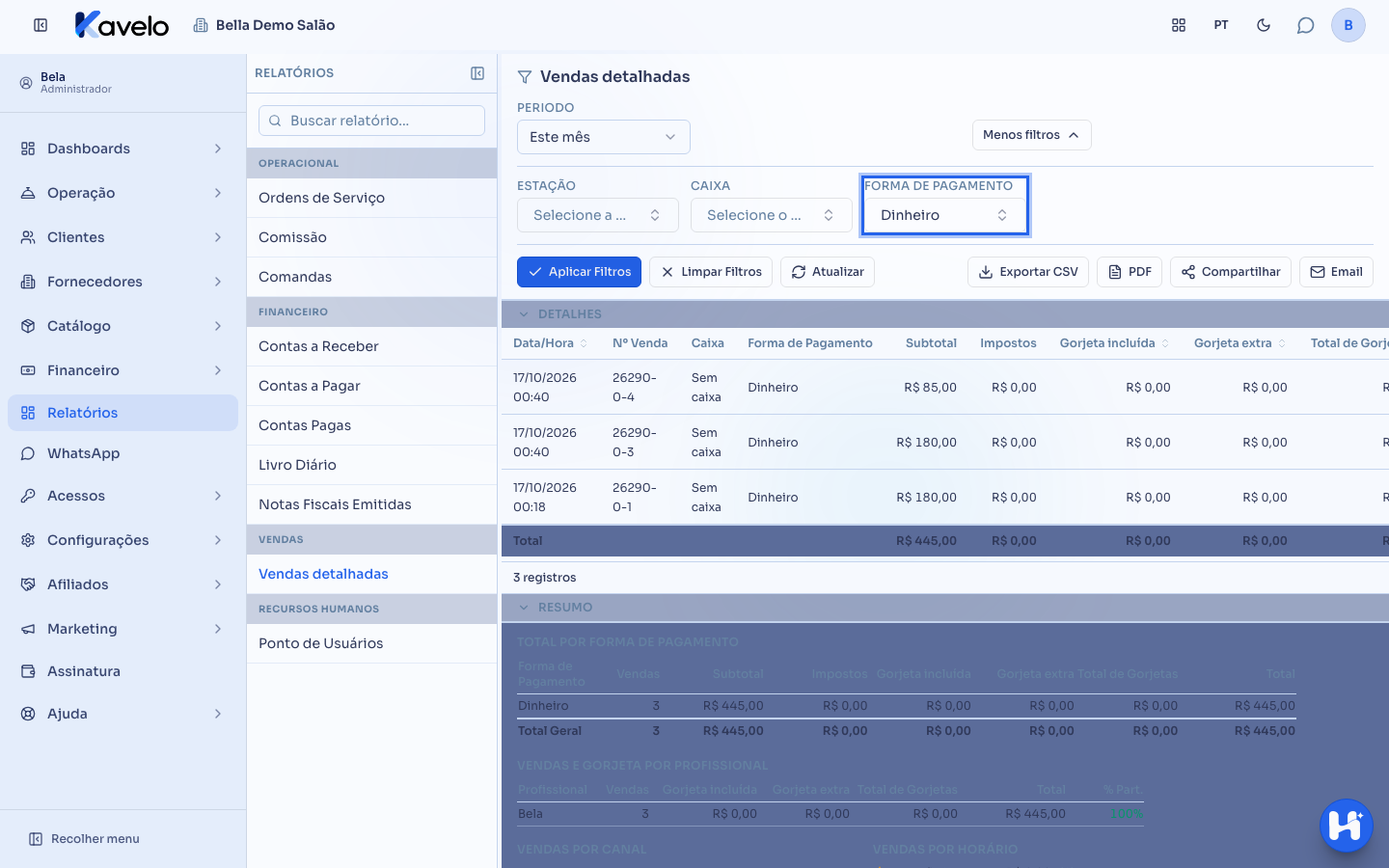Open the chat messages icon
The image size is (1389, 868).
pos(1306,25)
